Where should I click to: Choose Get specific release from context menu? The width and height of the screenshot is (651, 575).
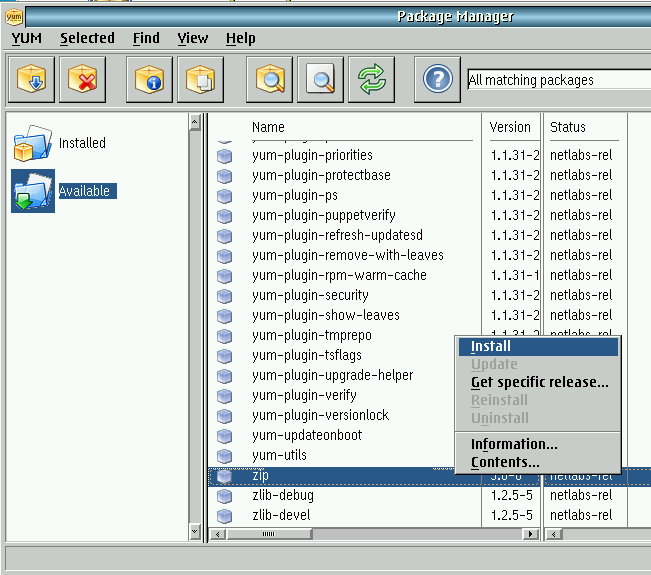click(x=538, y=382)
